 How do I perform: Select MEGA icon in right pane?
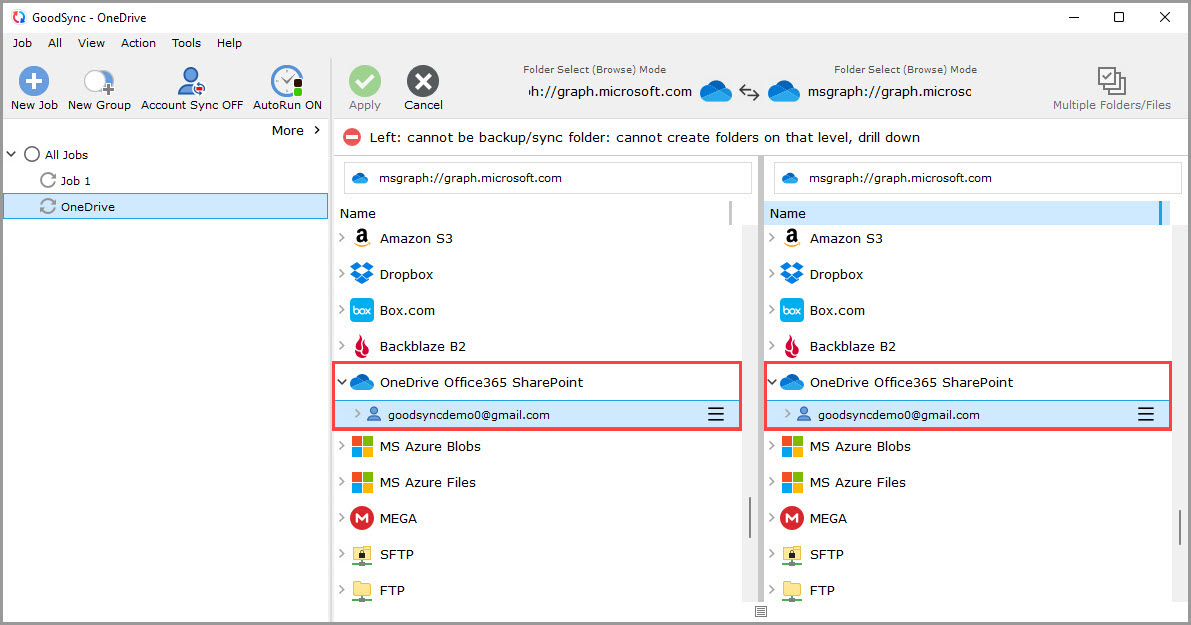click(x=792, y=518)
